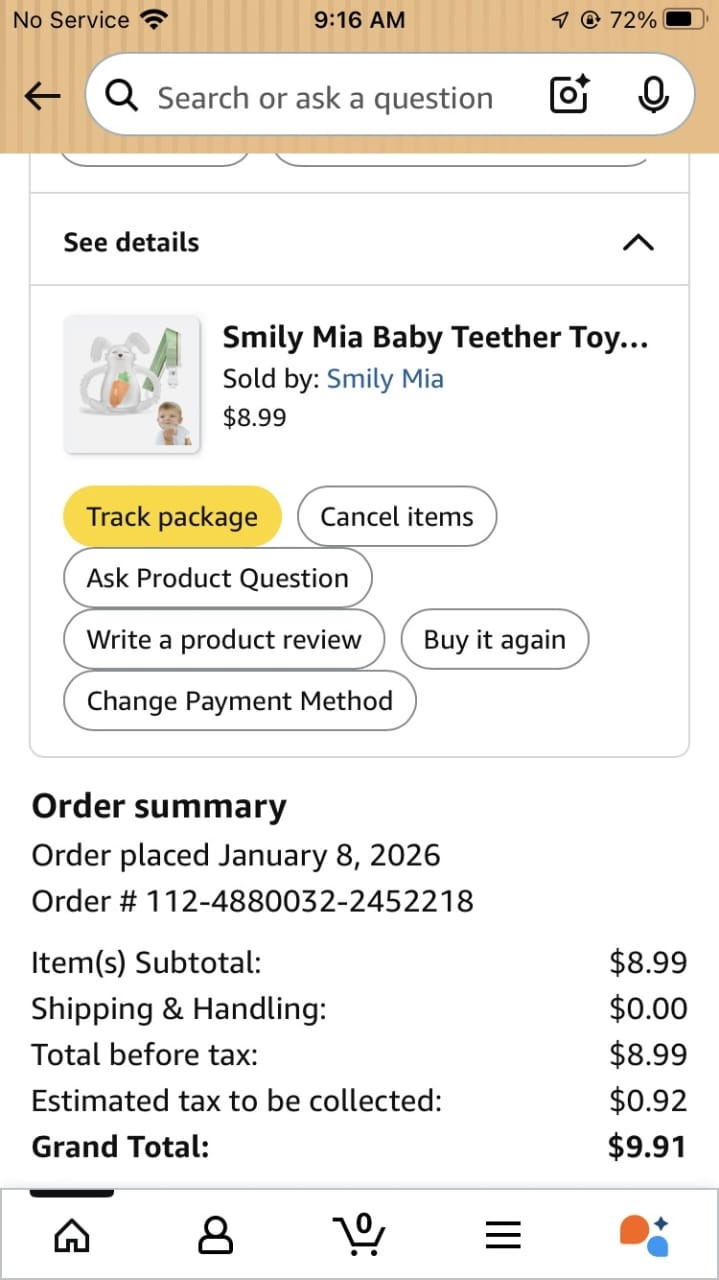Open camera lens search icon
The width and height of the screenshot is (719, 1280).
point(569,96)
